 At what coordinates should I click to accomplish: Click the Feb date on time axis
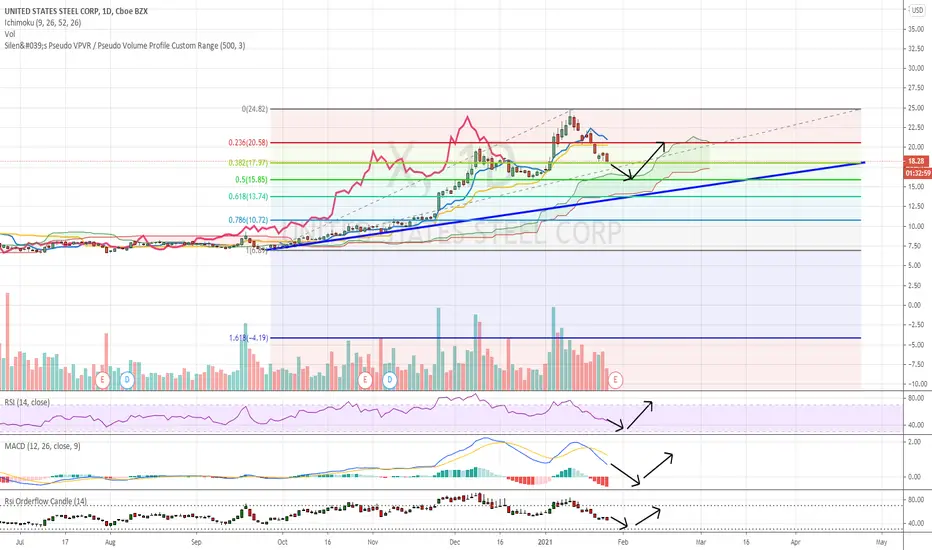coord(623,542)
